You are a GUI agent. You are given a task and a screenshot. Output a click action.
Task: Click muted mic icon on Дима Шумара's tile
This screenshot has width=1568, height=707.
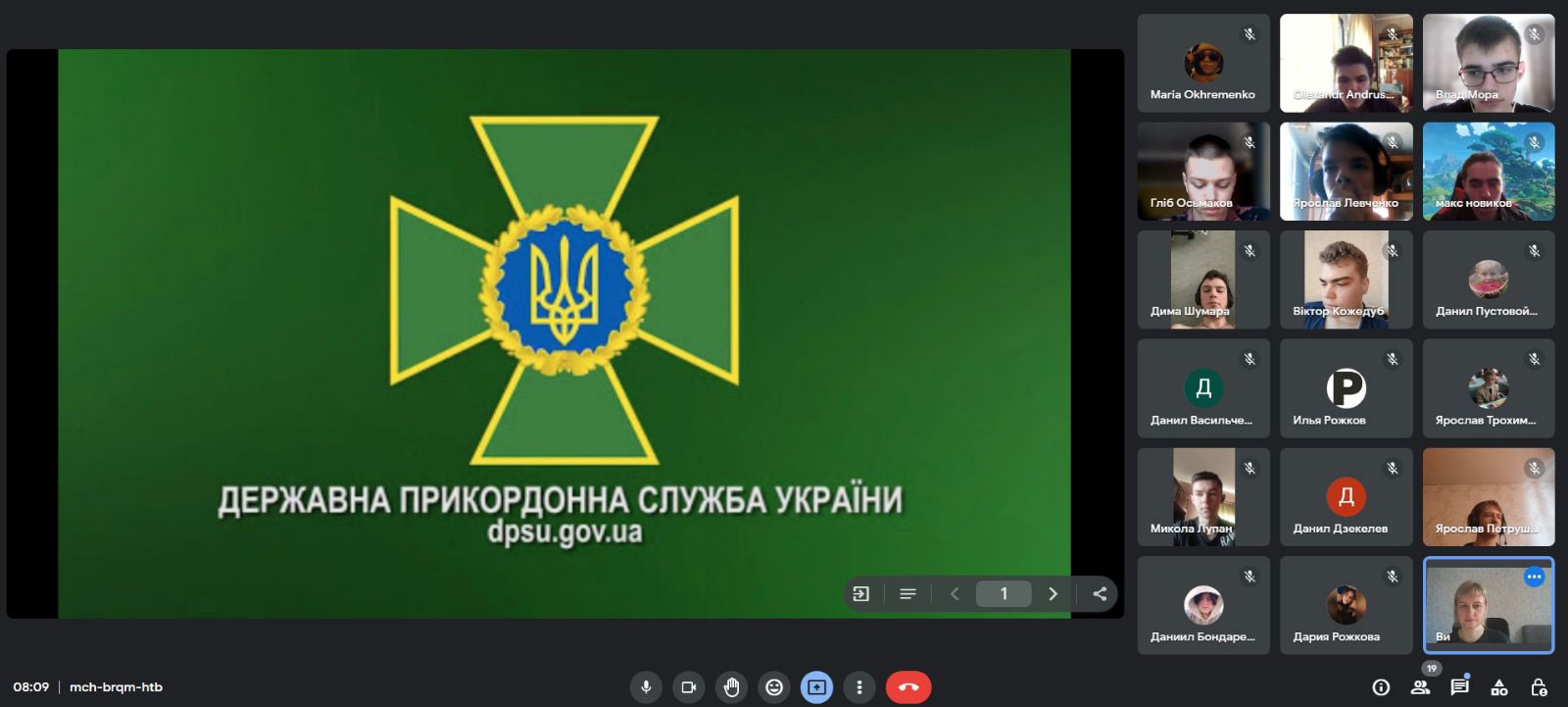coord(1249,251)
